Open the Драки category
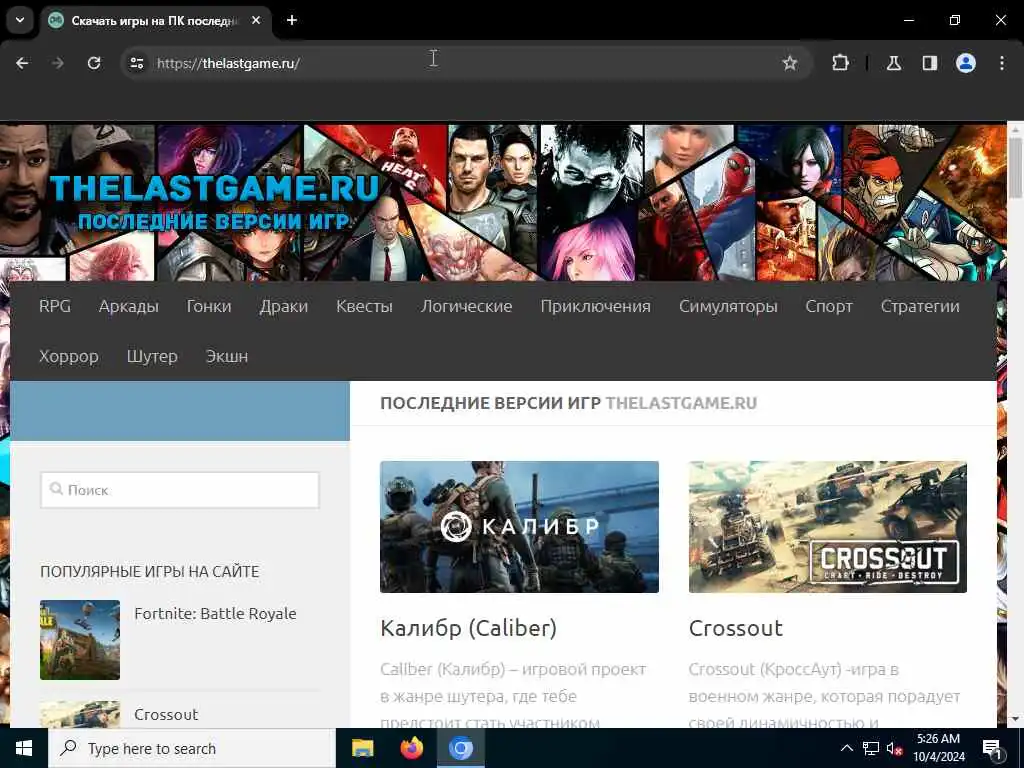The image size is (1024, 768). pyautogui.click(x=283, y=306)
